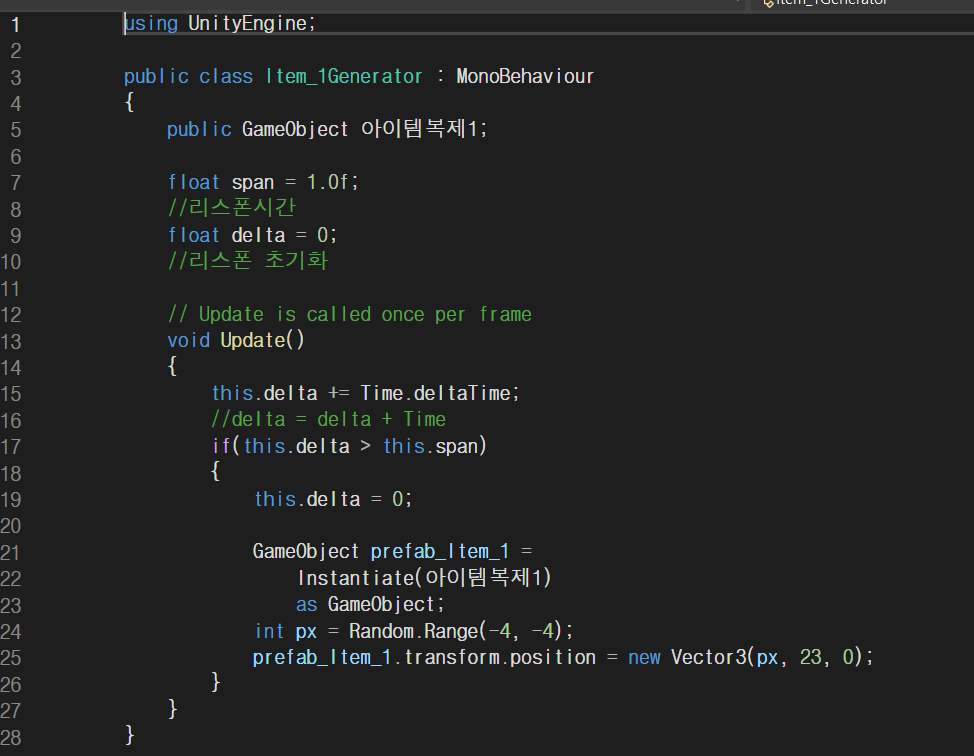
Task: Click 'prefab_Item_1.transform.position' on line 25
Action: click(x=424, y=657)
